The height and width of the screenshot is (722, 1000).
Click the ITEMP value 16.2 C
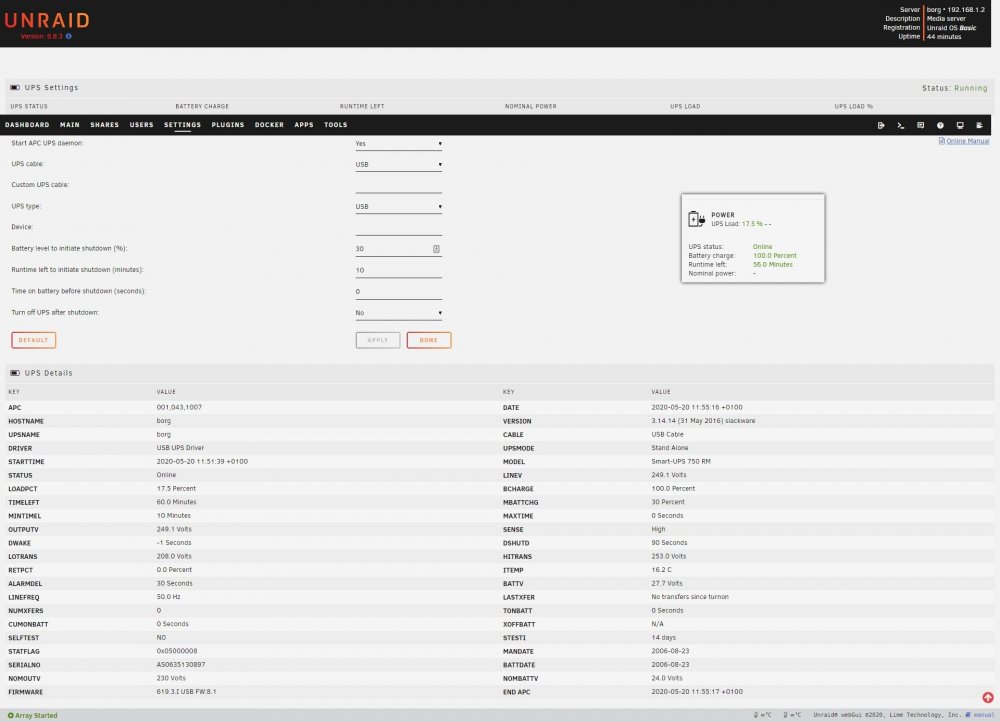pos(661,570)
